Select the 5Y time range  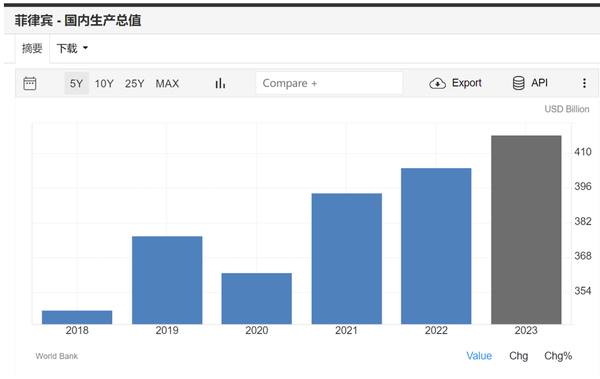[77, 83]
